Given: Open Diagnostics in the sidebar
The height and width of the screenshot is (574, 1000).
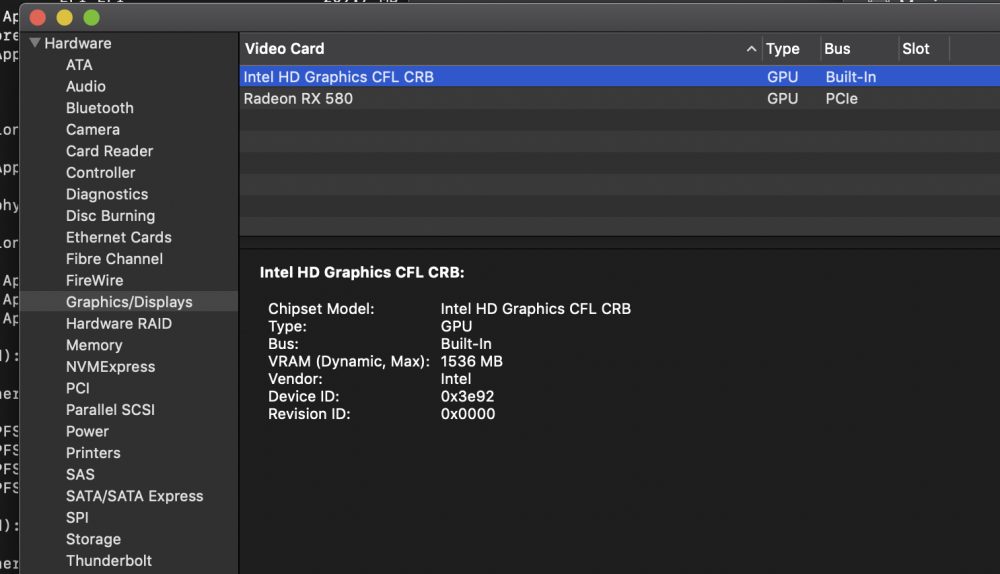Looking at the screenshot, I should coord(107,195).
